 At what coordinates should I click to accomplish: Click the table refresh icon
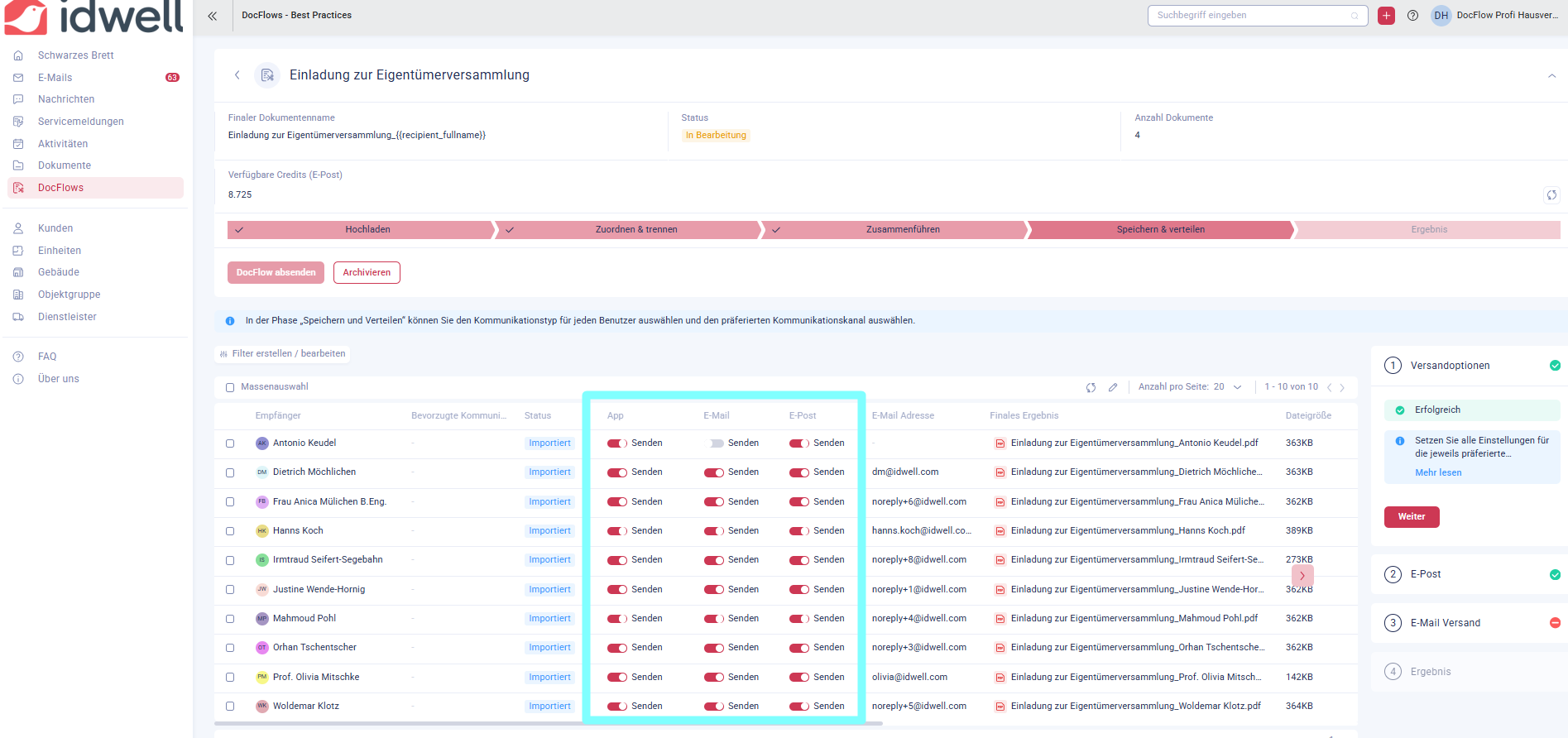click(x=1091, y=387)
